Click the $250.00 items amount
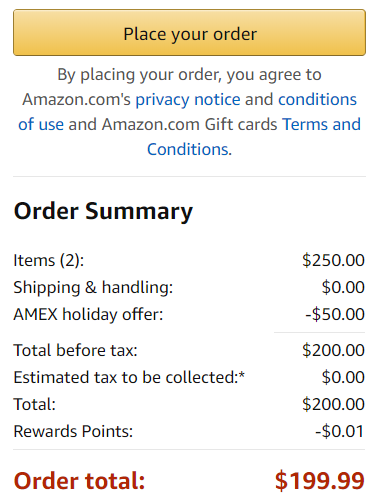 333,260
